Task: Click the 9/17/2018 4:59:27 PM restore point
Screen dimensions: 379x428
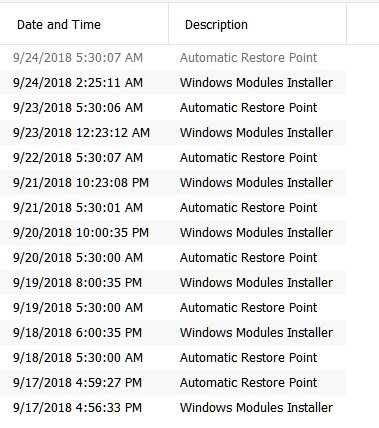Action: (x=173, y=383)
